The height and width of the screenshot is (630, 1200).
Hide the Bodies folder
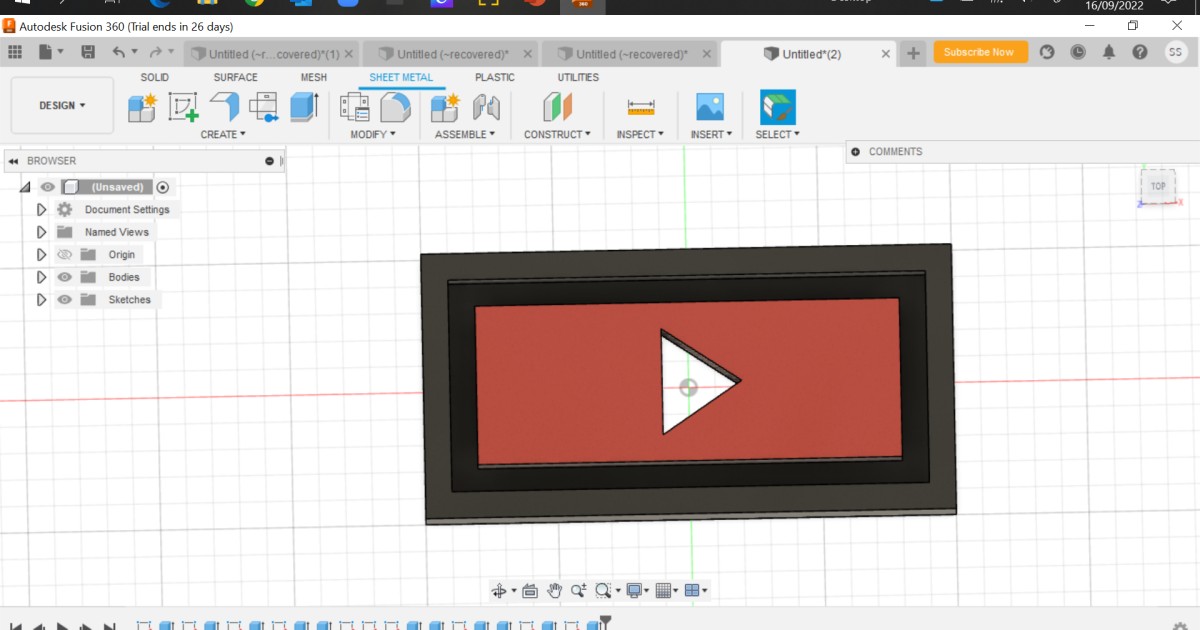[65, 277]
